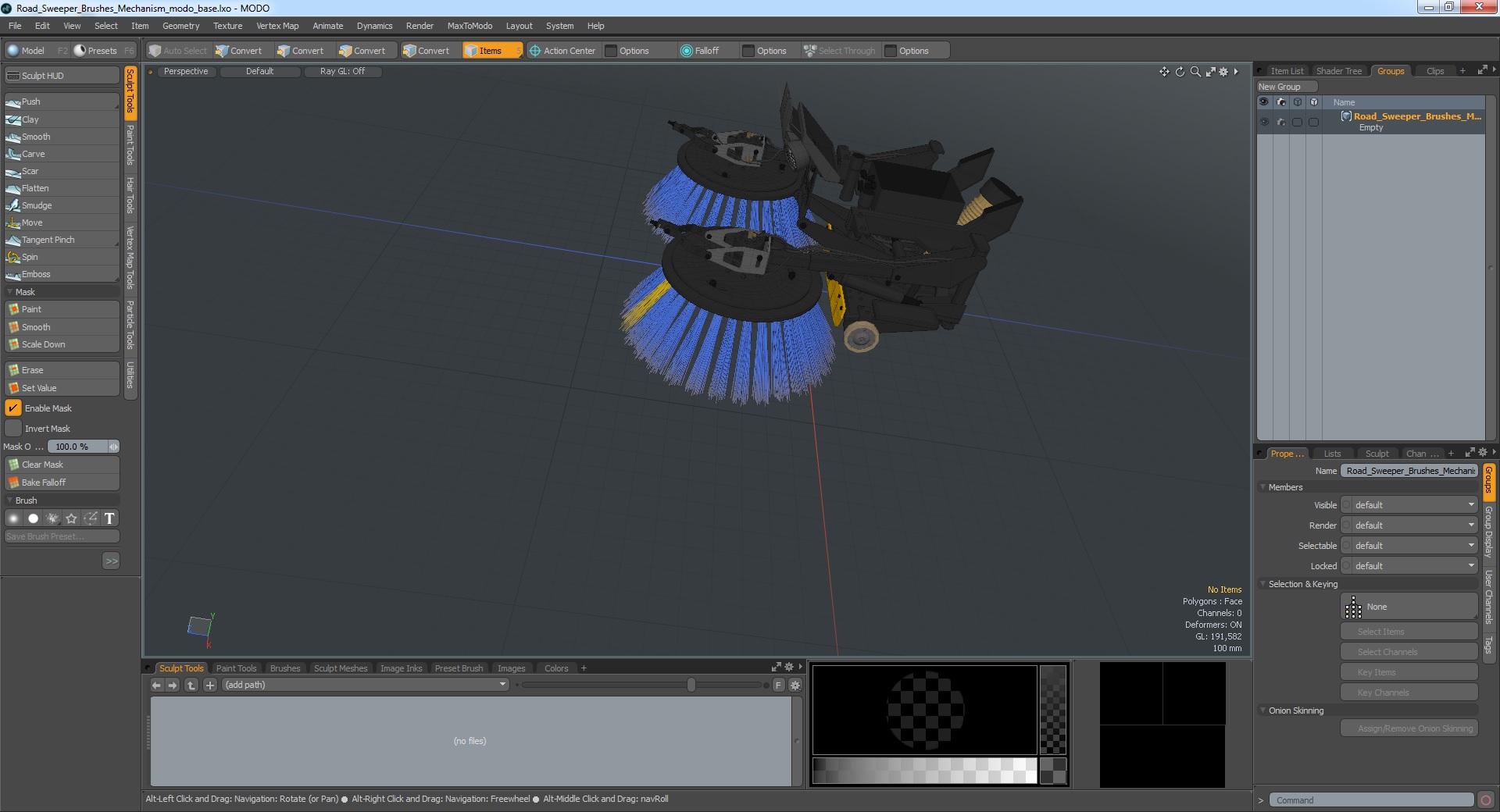The image size is (1500, 812).
Task: Select the Smudge sculpt tool
Action: pyautogui.click(x=62, y=205)
